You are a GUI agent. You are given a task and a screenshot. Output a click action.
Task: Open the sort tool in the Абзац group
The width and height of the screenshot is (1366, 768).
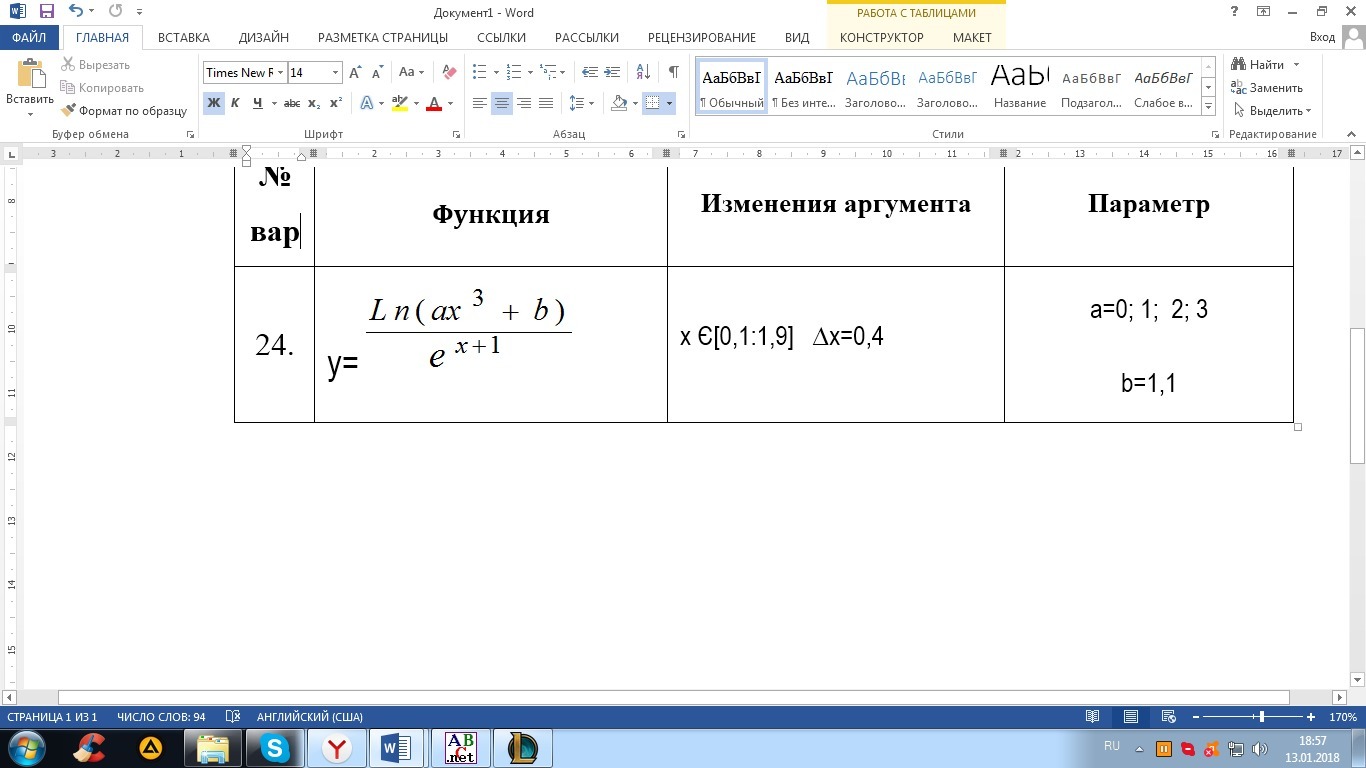pyautogui.click(x=642, y=72)
